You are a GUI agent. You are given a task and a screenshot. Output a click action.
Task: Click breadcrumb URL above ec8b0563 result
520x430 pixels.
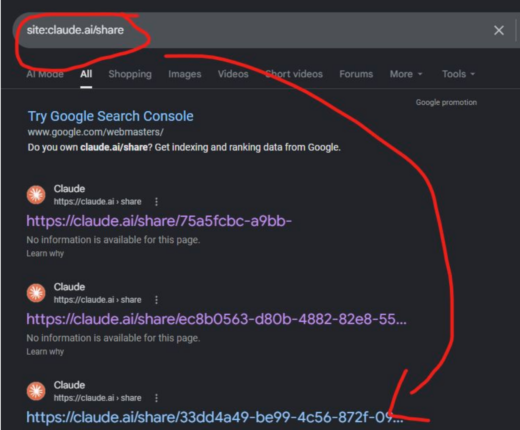(x=98, y=300)
